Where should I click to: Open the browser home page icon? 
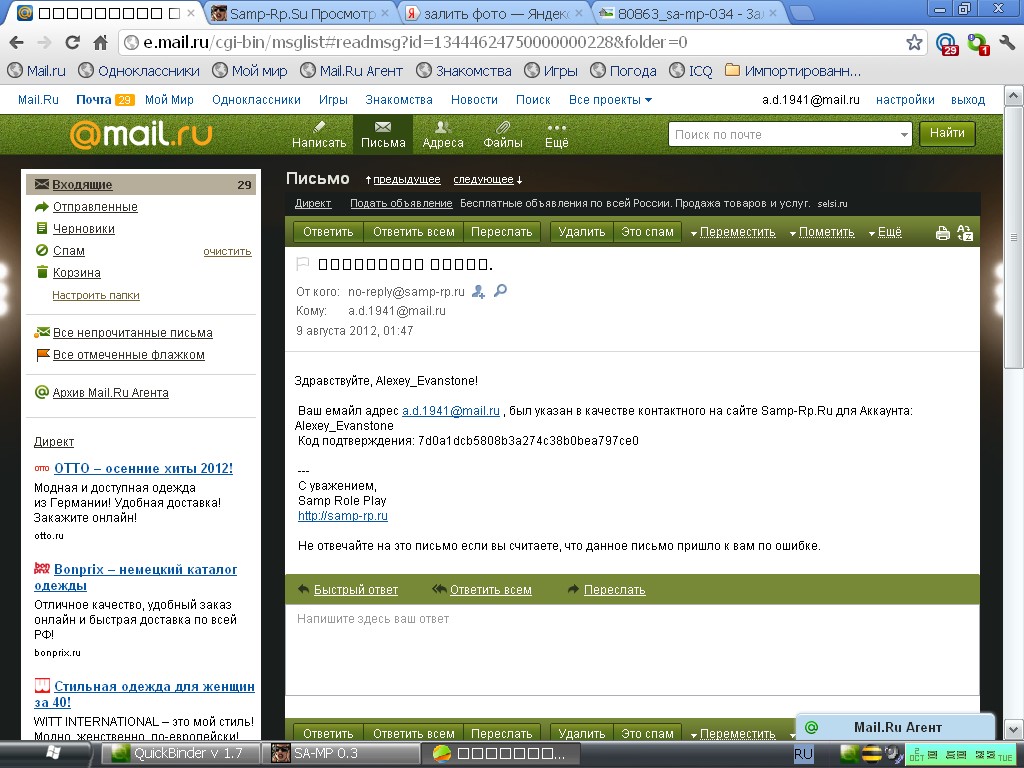click(x=101, y=42)
